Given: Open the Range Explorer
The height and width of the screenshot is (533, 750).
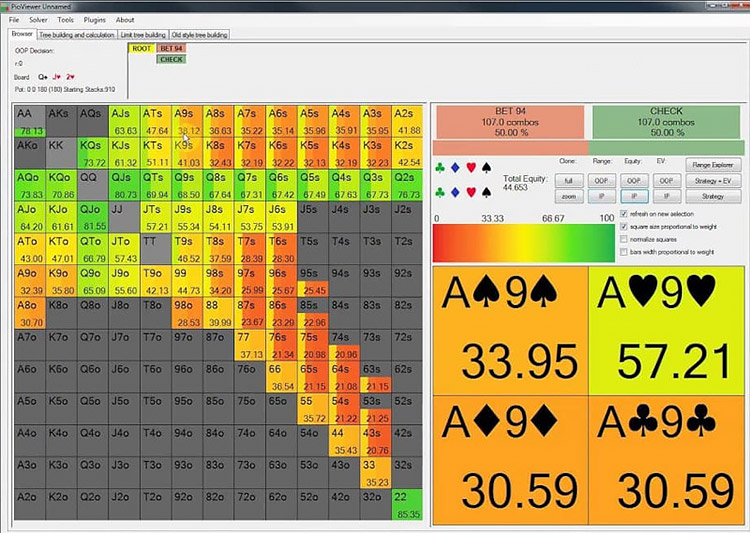Looking at the screenshot, I should click(x=713, y=165).
